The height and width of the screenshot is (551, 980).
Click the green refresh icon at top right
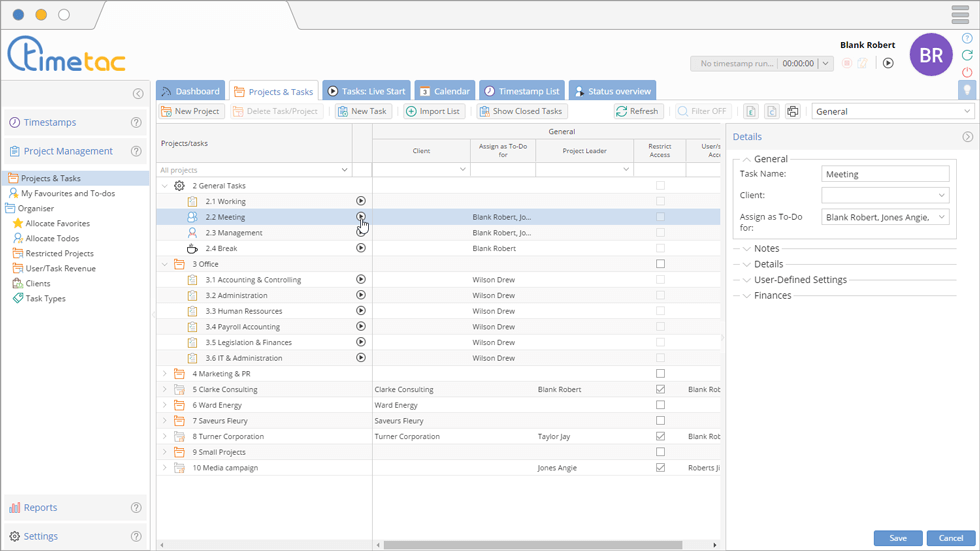pyautogui.click(x=967, y=55)
